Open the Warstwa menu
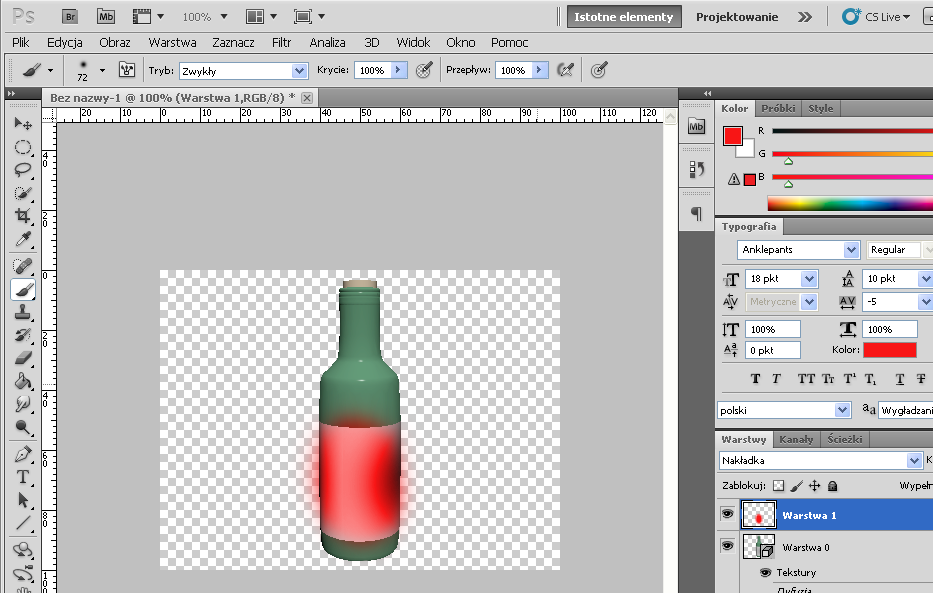 [x=172, y=43]
